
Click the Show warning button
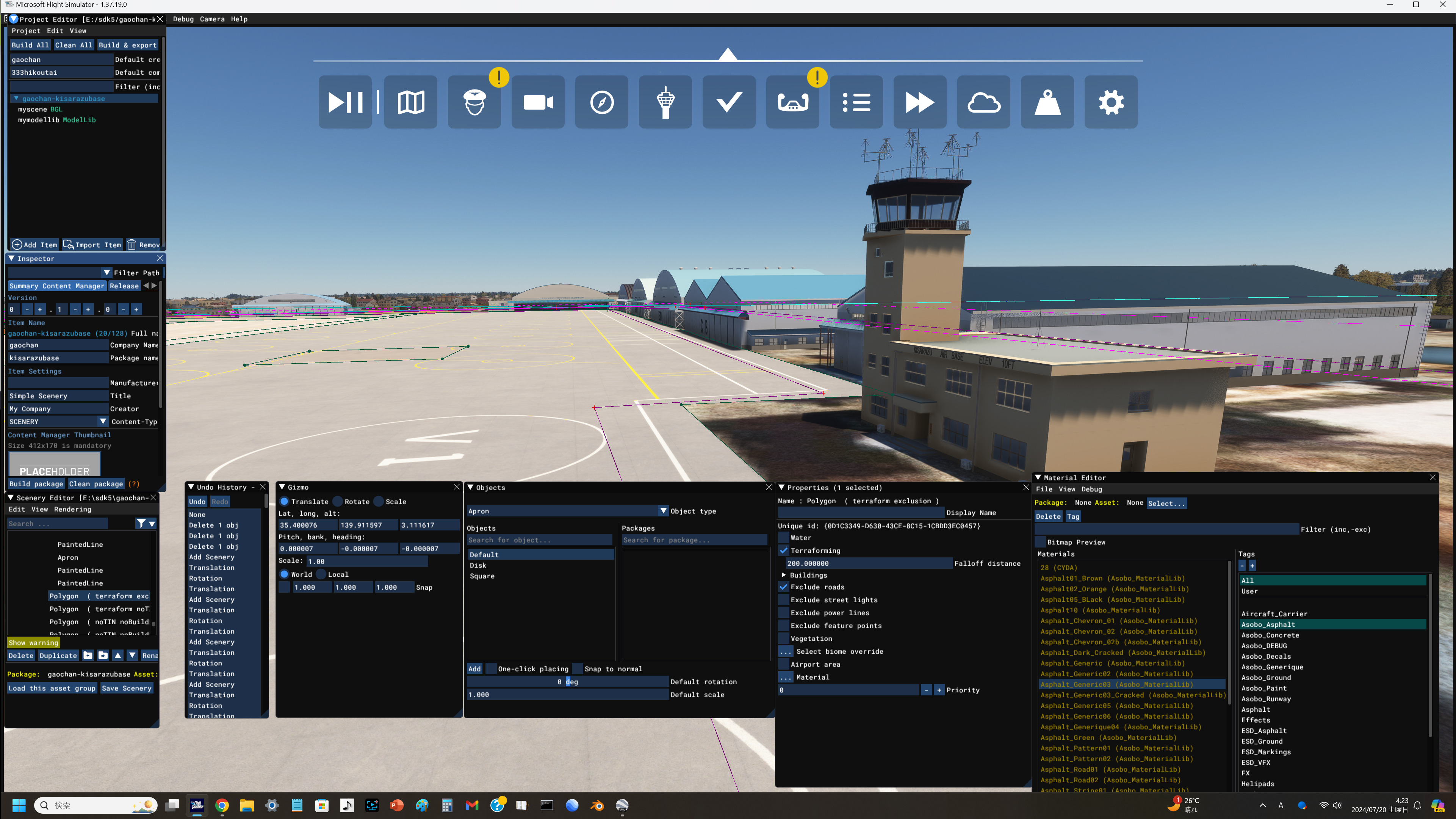click(x=33, y=643)
